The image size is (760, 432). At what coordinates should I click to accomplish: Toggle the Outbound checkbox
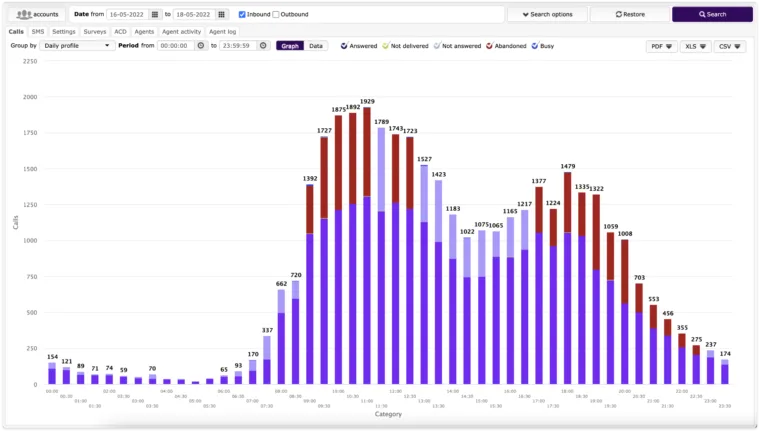[276, 15]
